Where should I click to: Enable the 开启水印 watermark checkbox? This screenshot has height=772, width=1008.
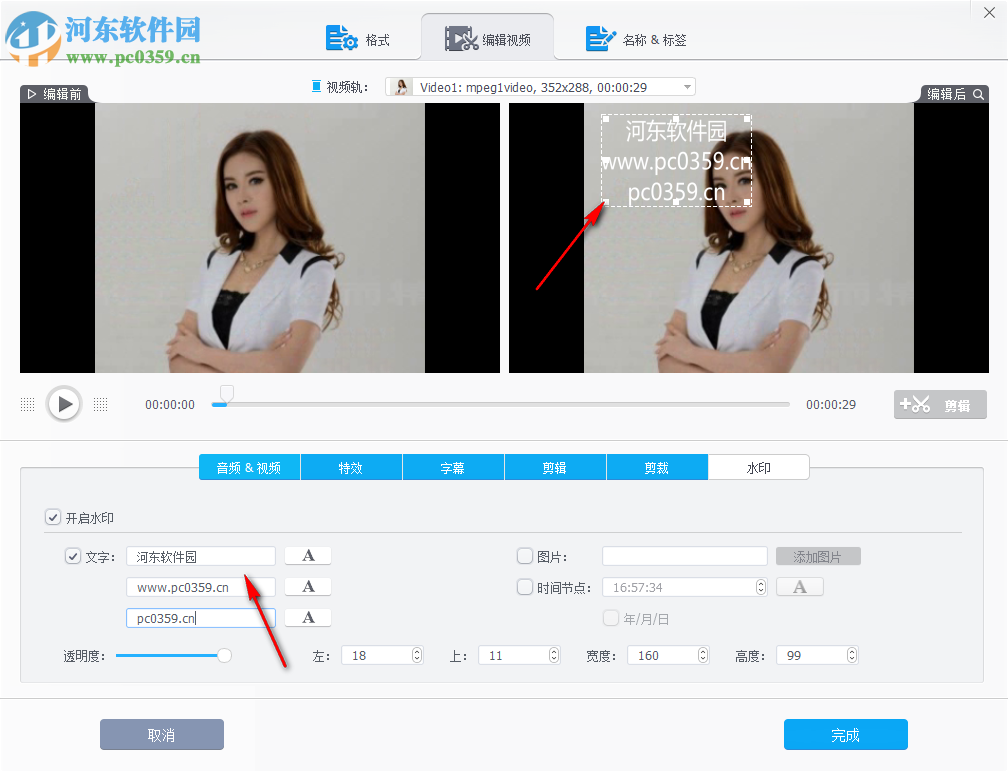pyautogui.click(x=53, y=518)
